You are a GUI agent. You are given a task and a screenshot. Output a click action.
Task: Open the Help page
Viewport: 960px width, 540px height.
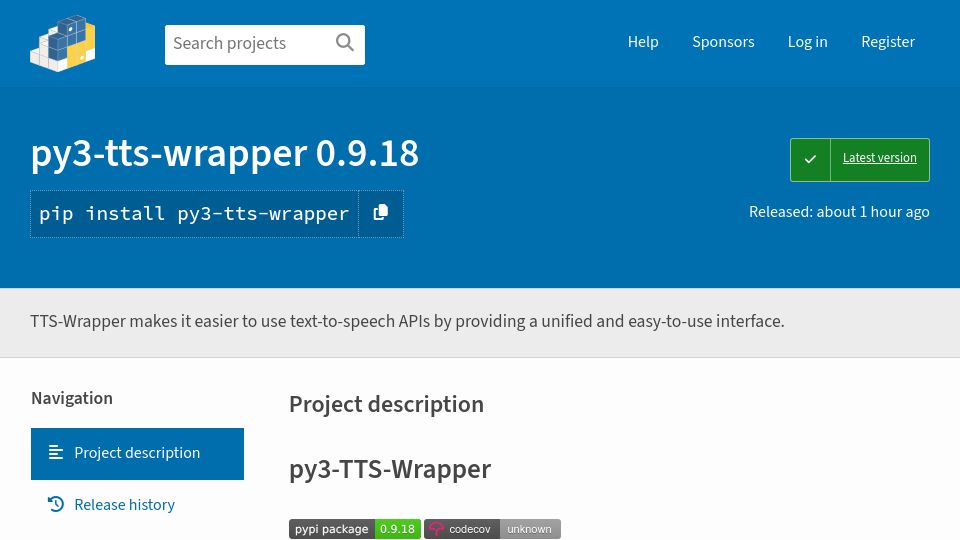point(643,42)
